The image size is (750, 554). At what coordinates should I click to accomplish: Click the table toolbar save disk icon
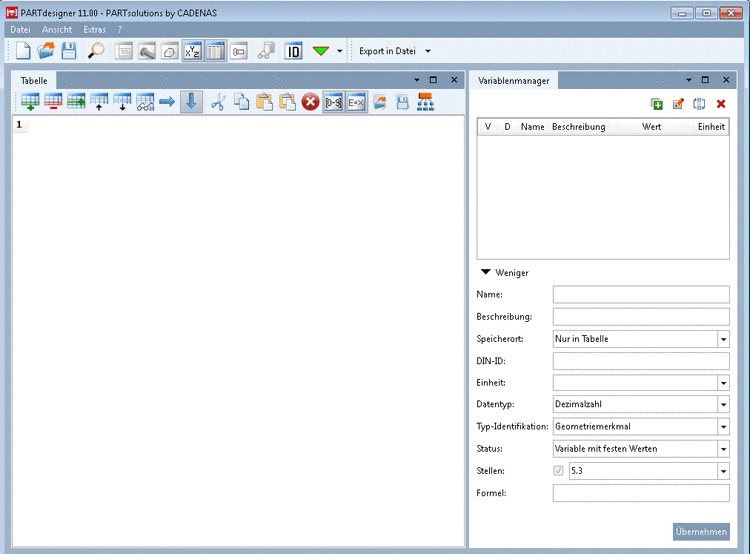click(403, 102)
